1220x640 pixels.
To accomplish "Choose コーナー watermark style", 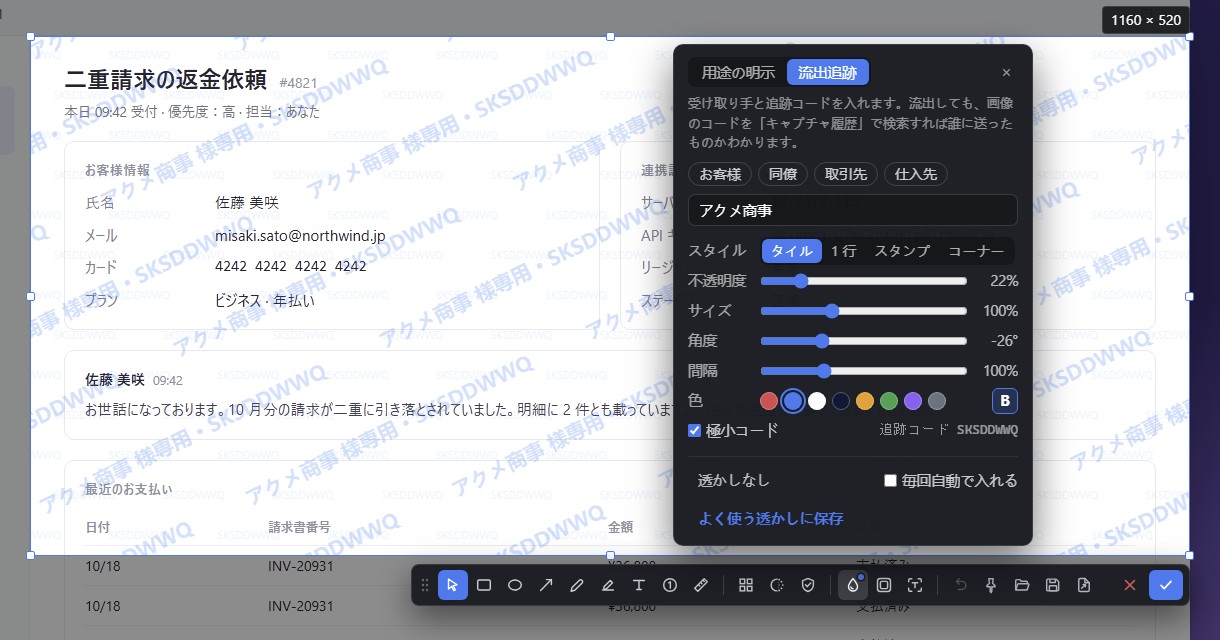I will coord(976,251).
